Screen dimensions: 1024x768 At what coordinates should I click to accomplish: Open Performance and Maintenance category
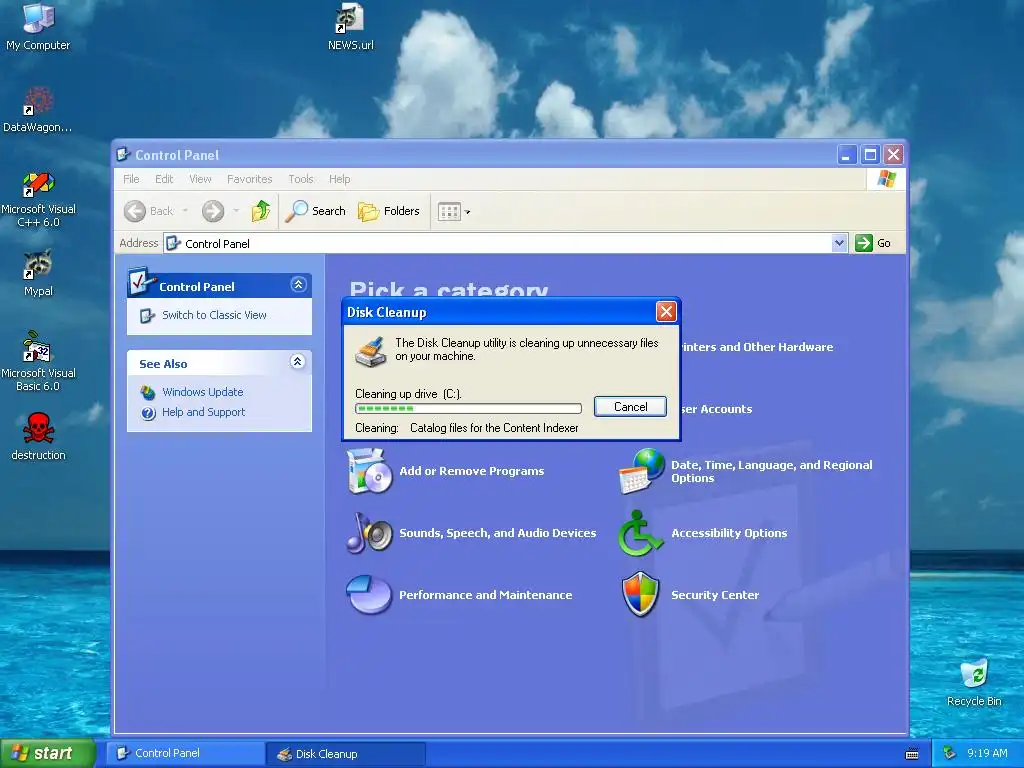tap(486, 595)
